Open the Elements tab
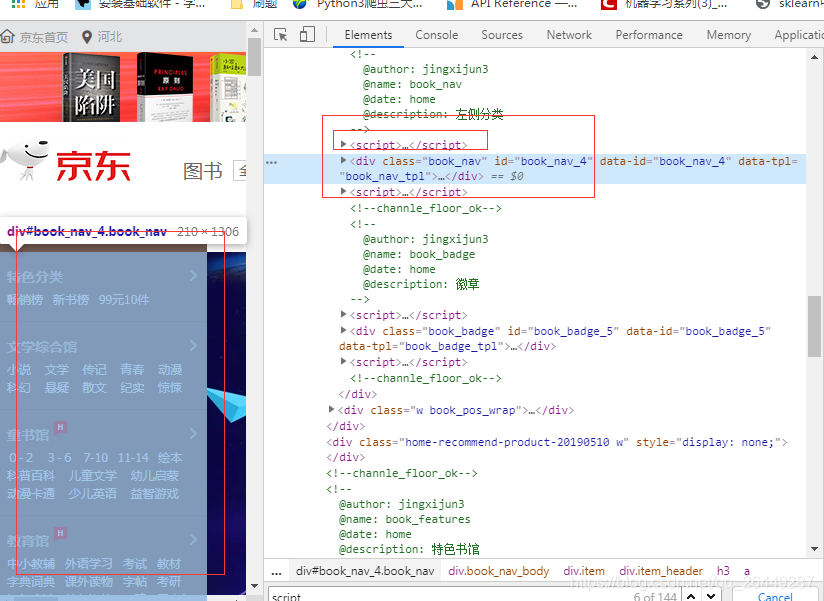 (368, 35)
